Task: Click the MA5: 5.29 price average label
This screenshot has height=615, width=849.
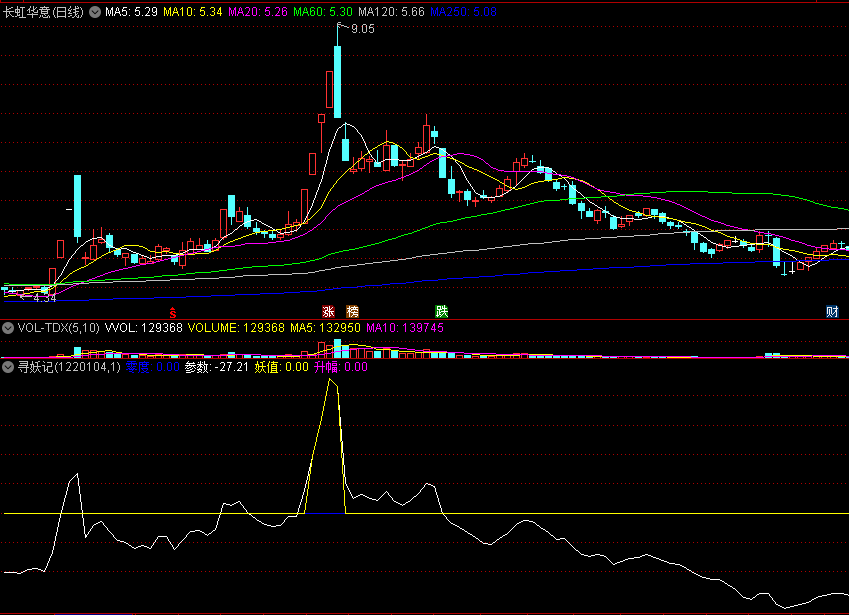Action: [x=132, y=12]
